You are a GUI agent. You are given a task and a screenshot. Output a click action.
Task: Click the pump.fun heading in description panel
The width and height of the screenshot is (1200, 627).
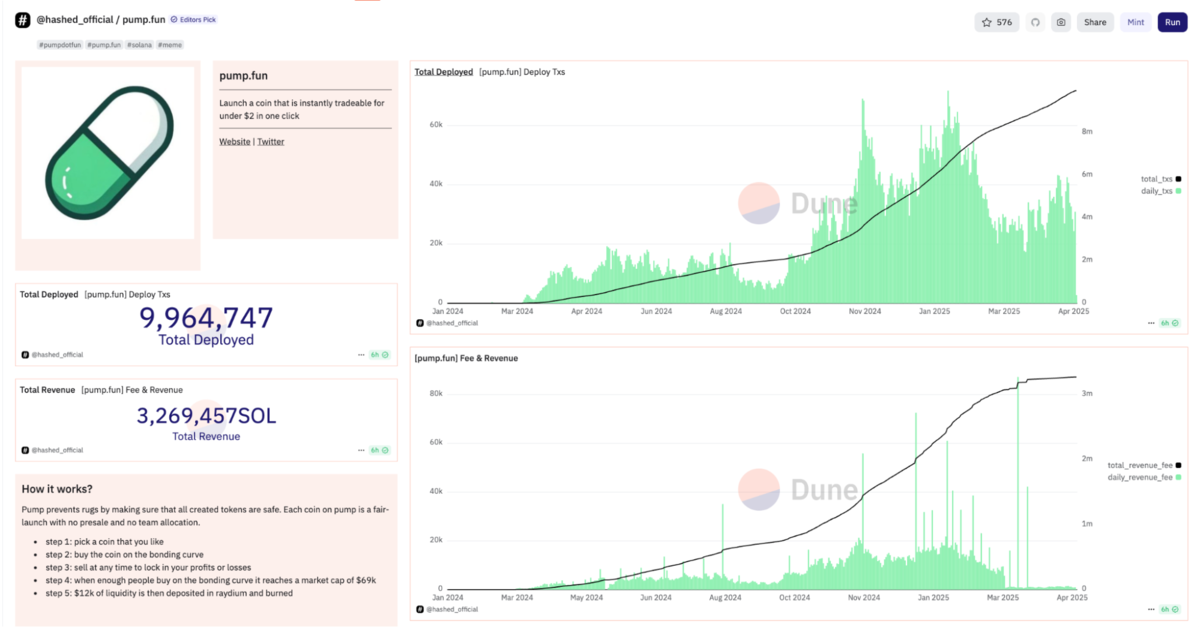click(x=243, y=75)
